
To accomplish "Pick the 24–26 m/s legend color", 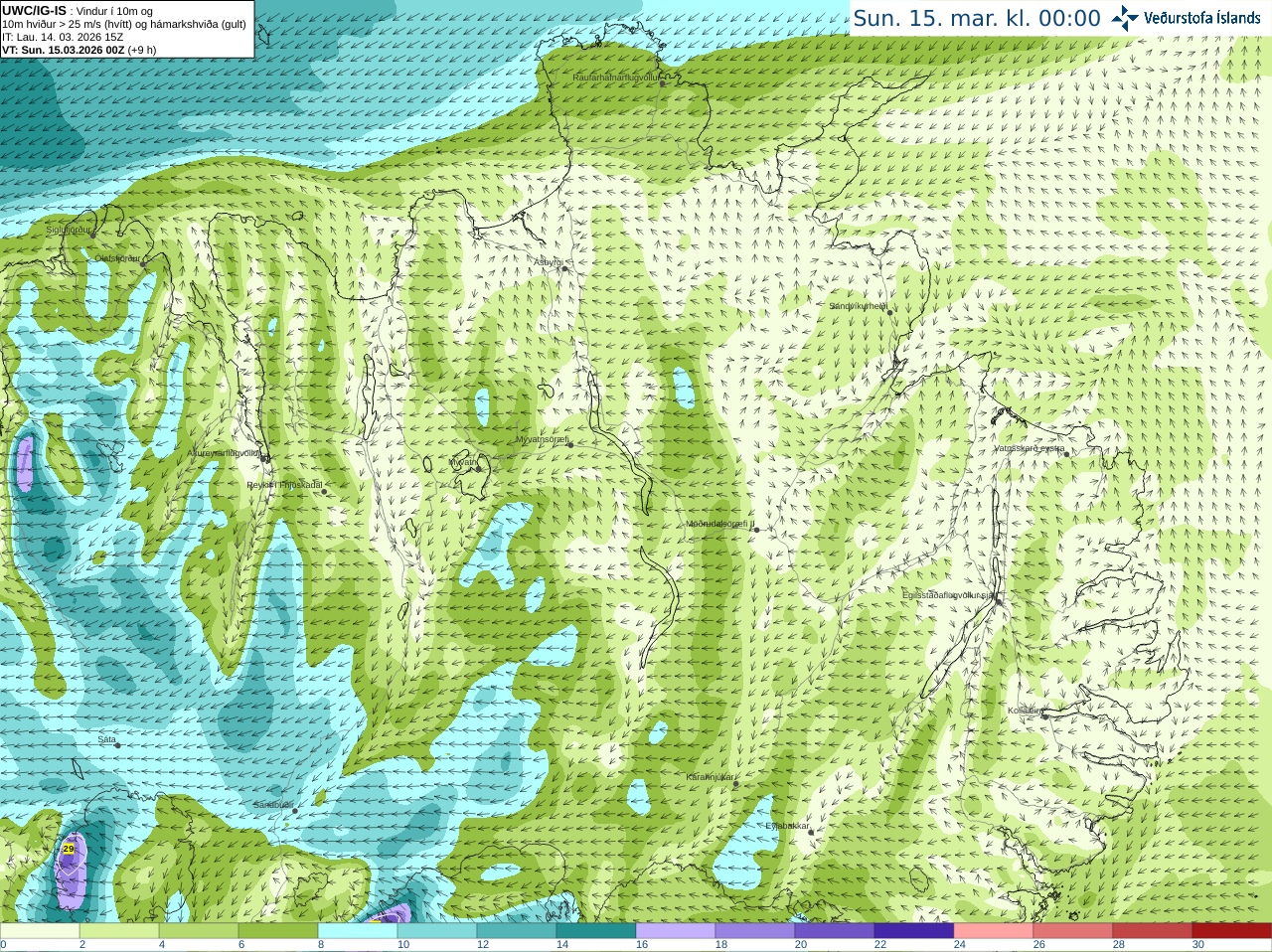I will coord(994,931).
